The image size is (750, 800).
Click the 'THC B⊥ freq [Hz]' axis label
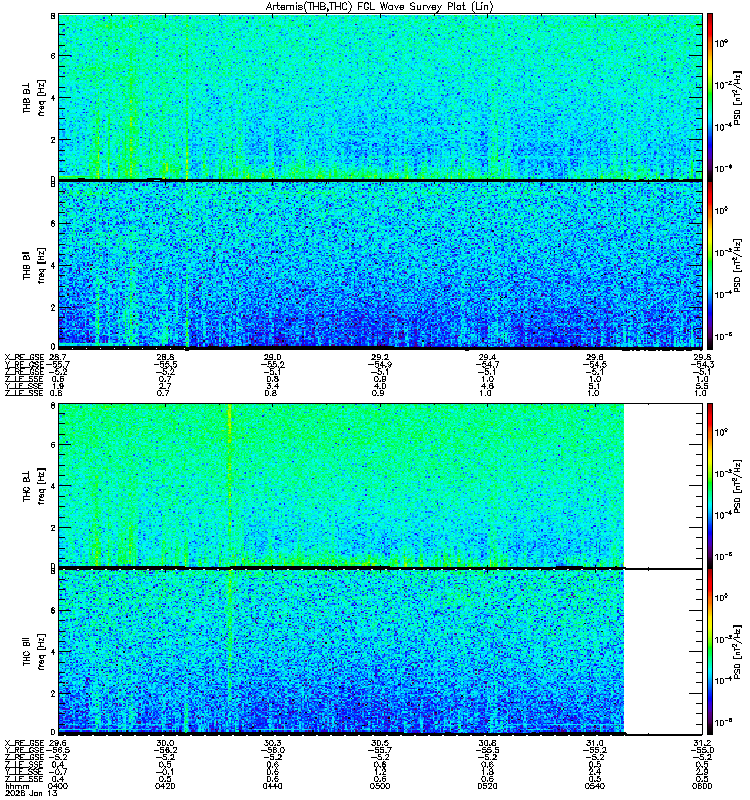click(34, 485)
